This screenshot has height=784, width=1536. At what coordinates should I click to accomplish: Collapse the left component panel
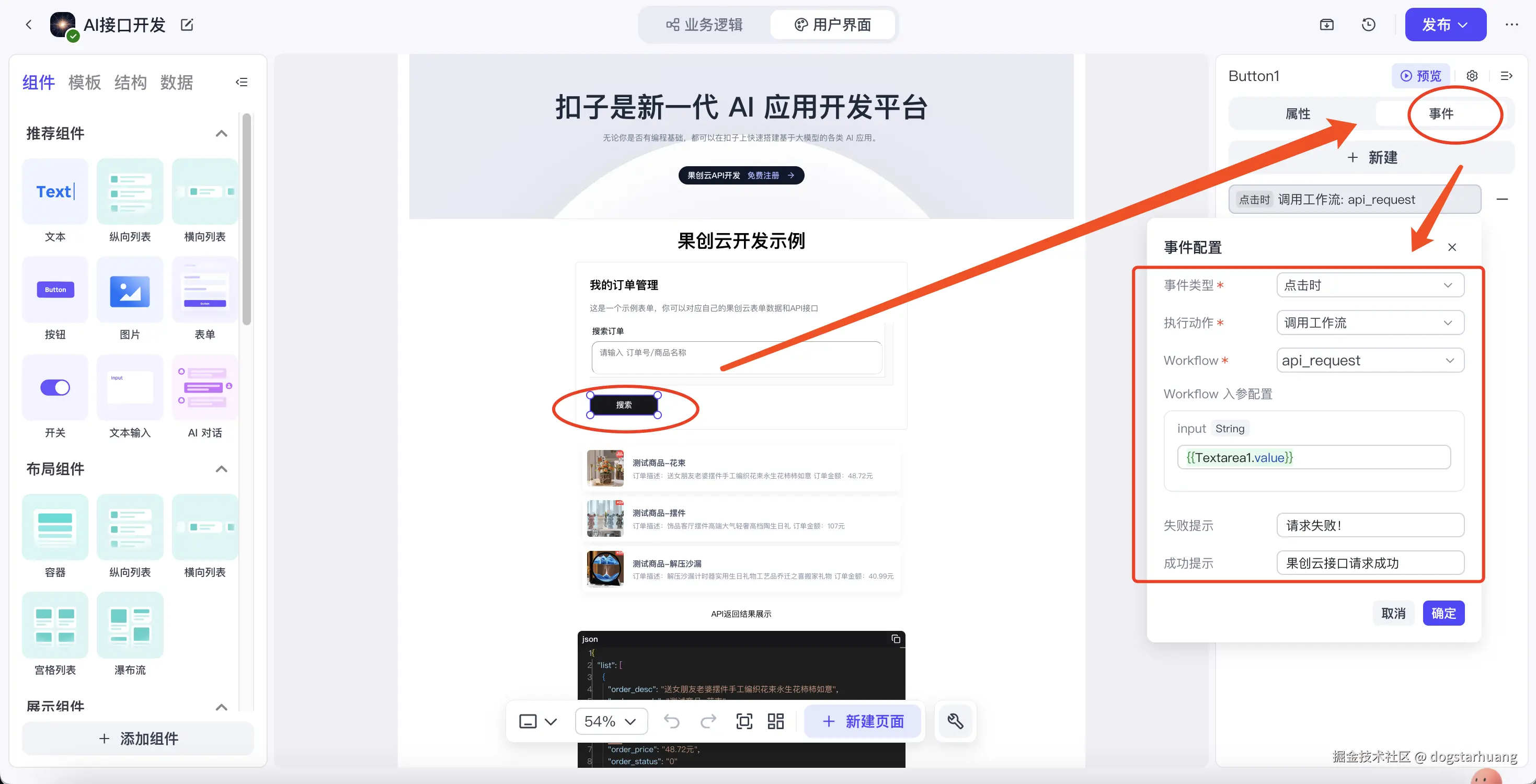[242, 82]
